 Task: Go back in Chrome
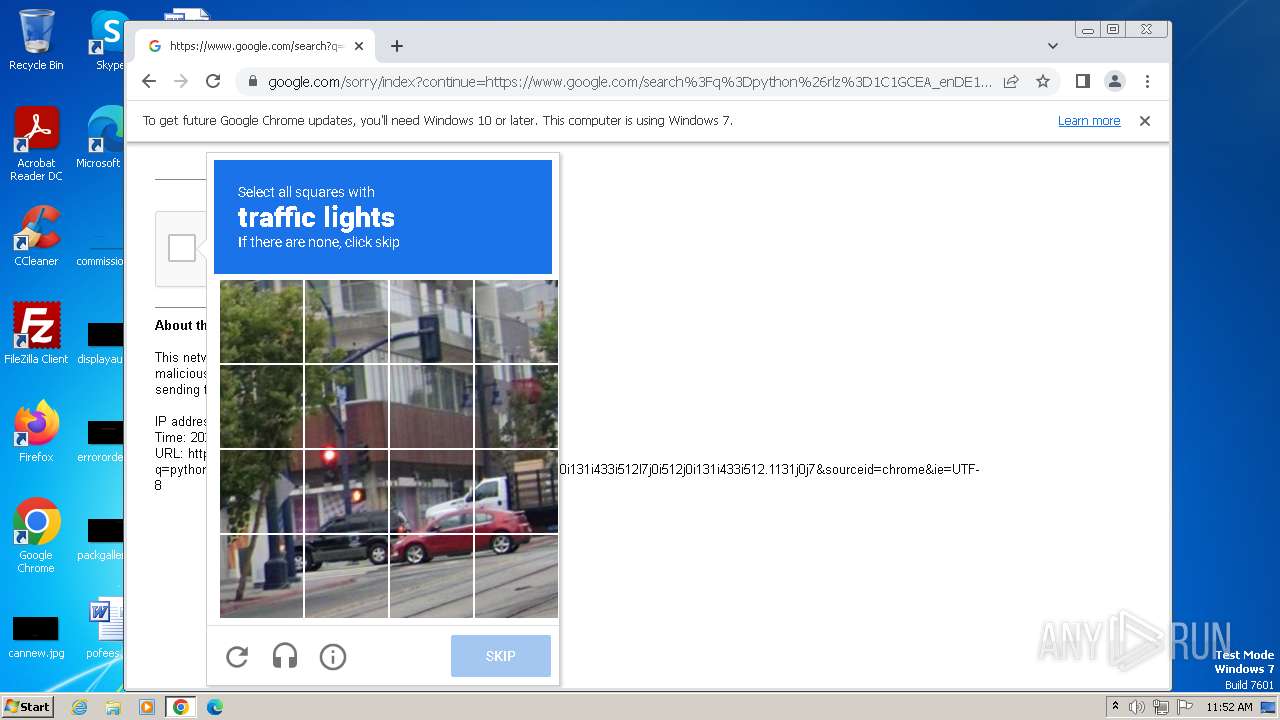pyautogui.click(x=149, y=81)
